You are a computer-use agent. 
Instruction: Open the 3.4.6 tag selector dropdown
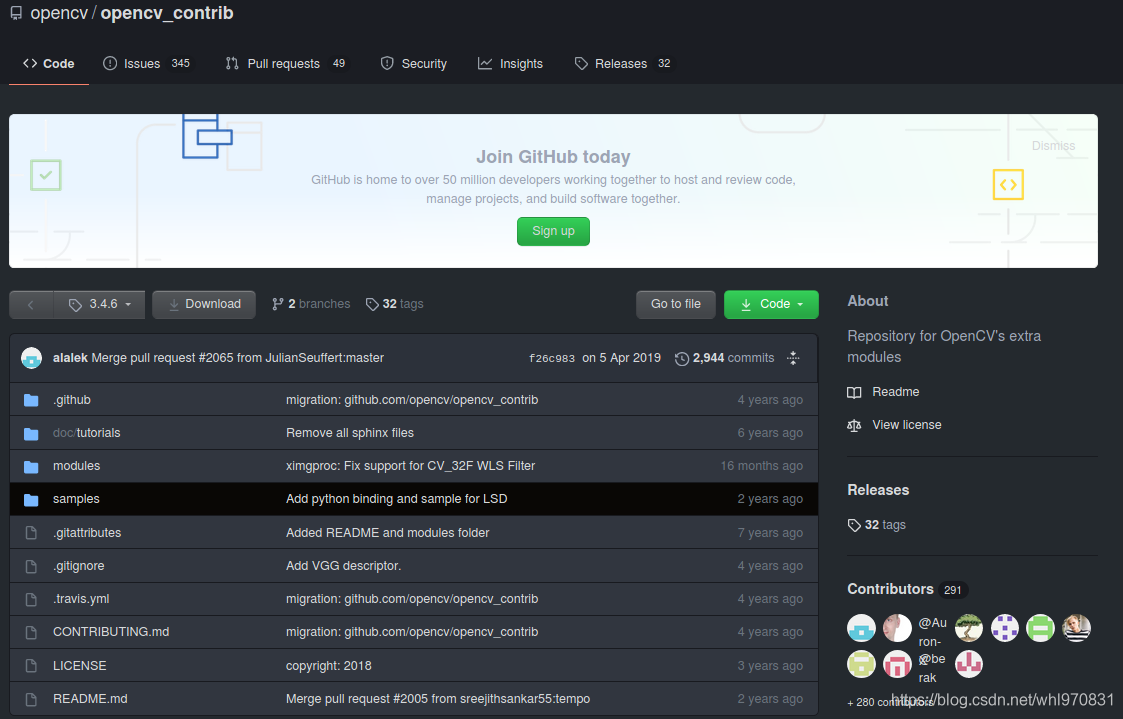click(100, 304)
